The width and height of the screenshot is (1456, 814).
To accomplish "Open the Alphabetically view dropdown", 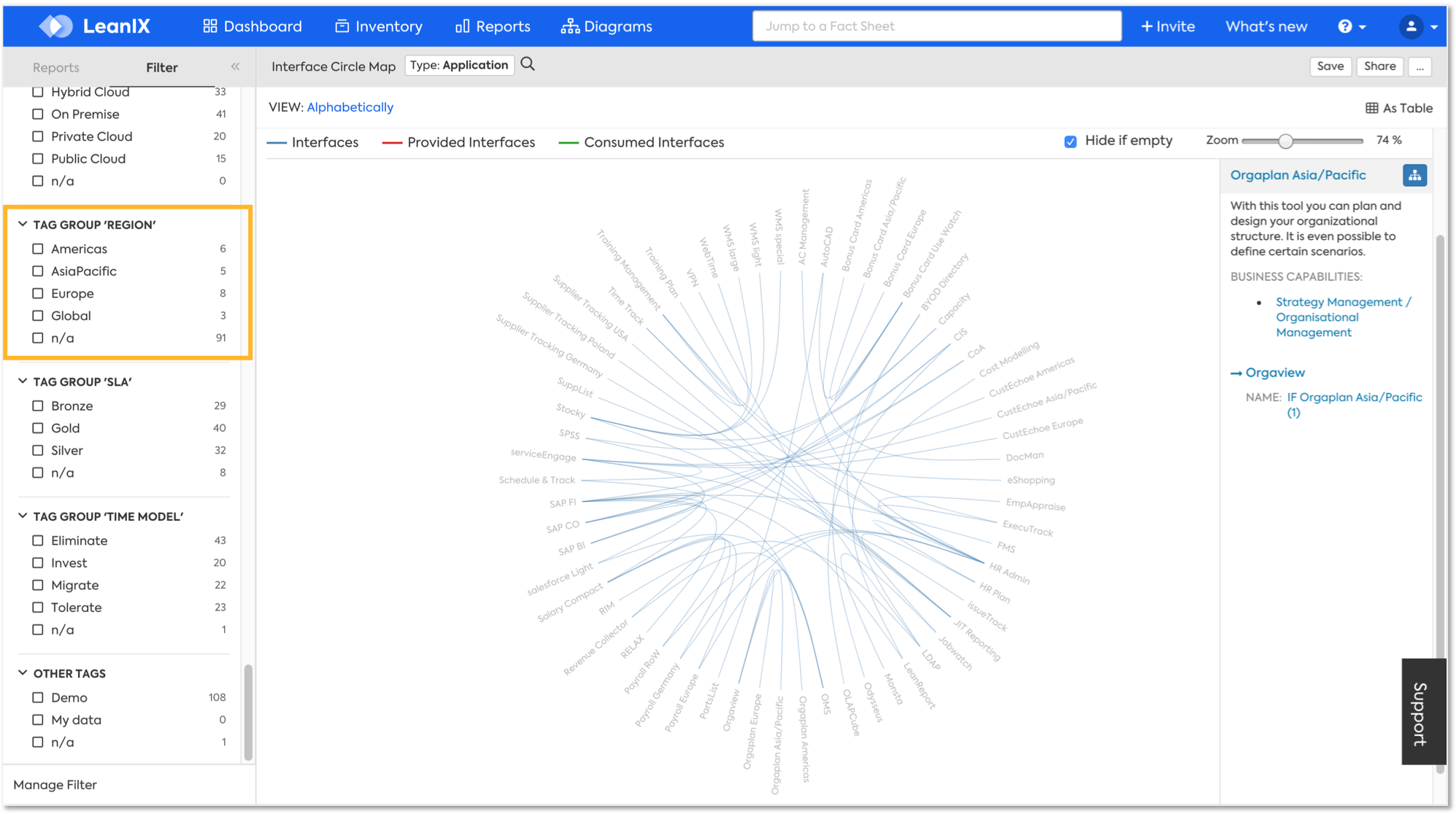I will click(x=350, y=107).
